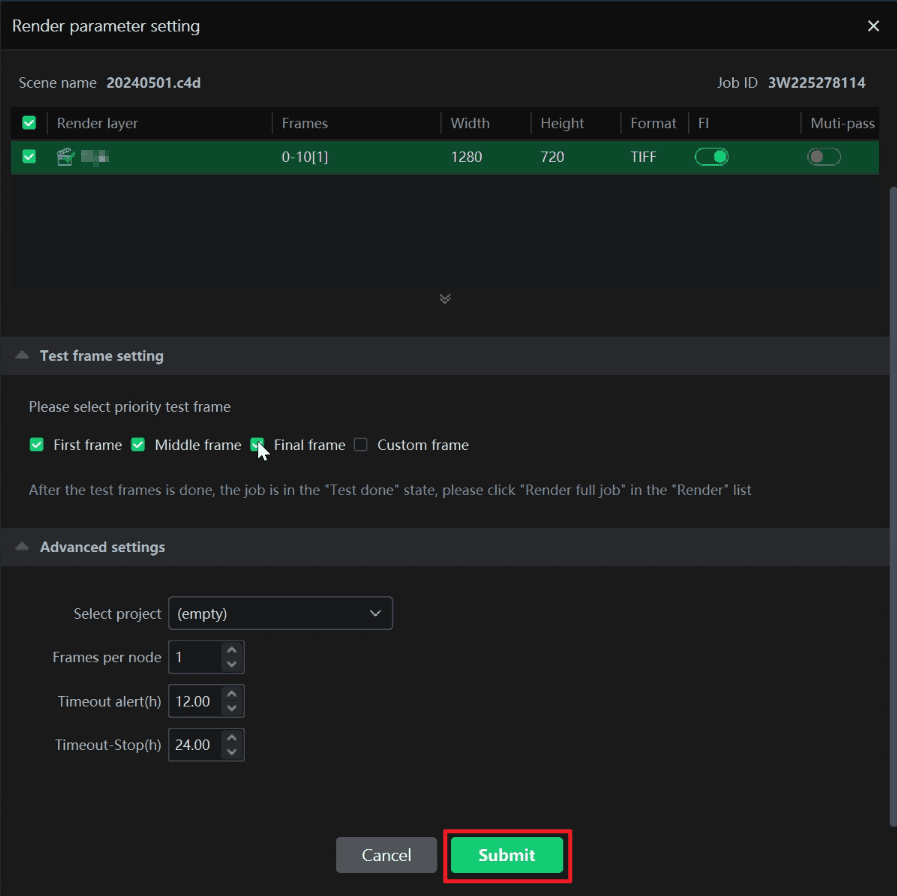This screenshot has height=896, width=897.
Task: Toggle the FI switch off
Action: click(711, 156)
